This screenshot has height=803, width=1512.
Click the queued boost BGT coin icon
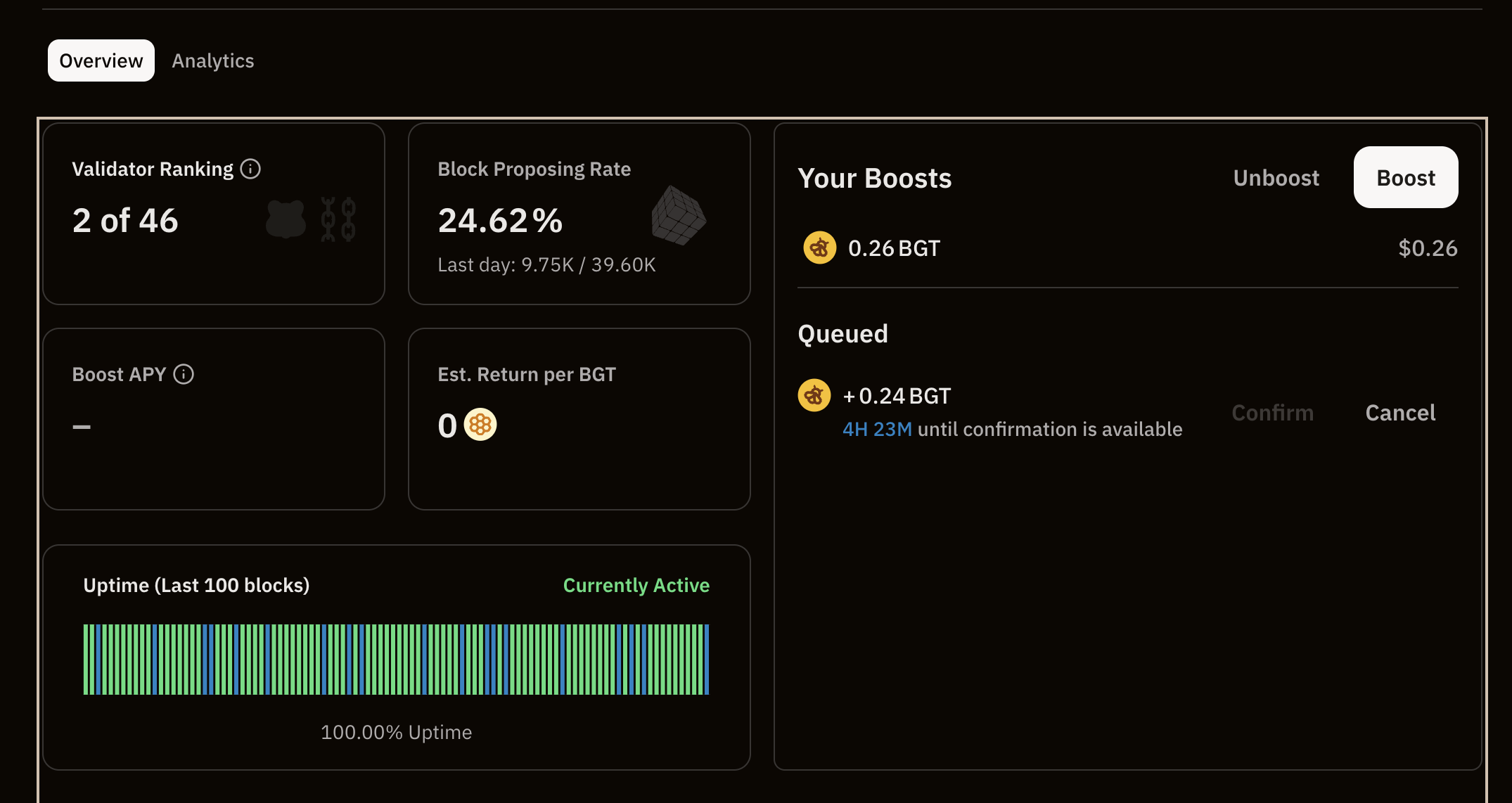(814, 395)
